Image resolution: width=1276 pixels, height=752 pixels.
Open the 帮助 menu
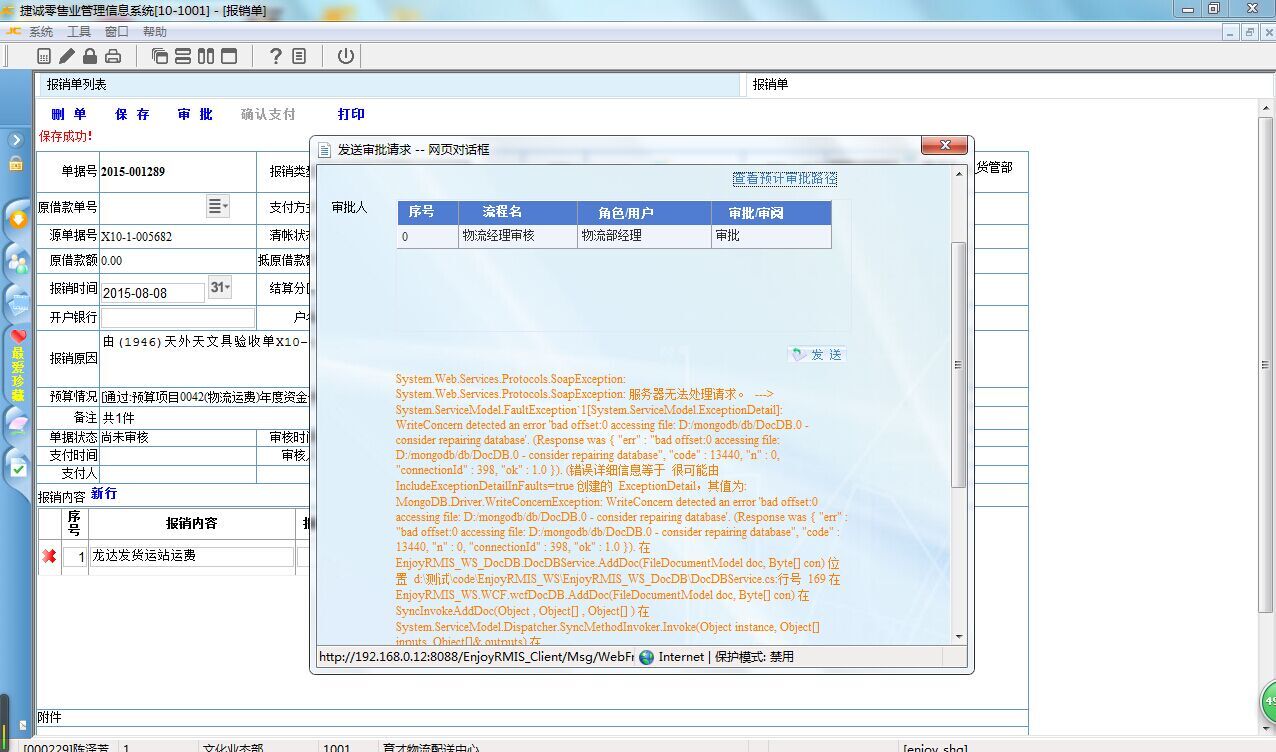click(x=155, y=32)
